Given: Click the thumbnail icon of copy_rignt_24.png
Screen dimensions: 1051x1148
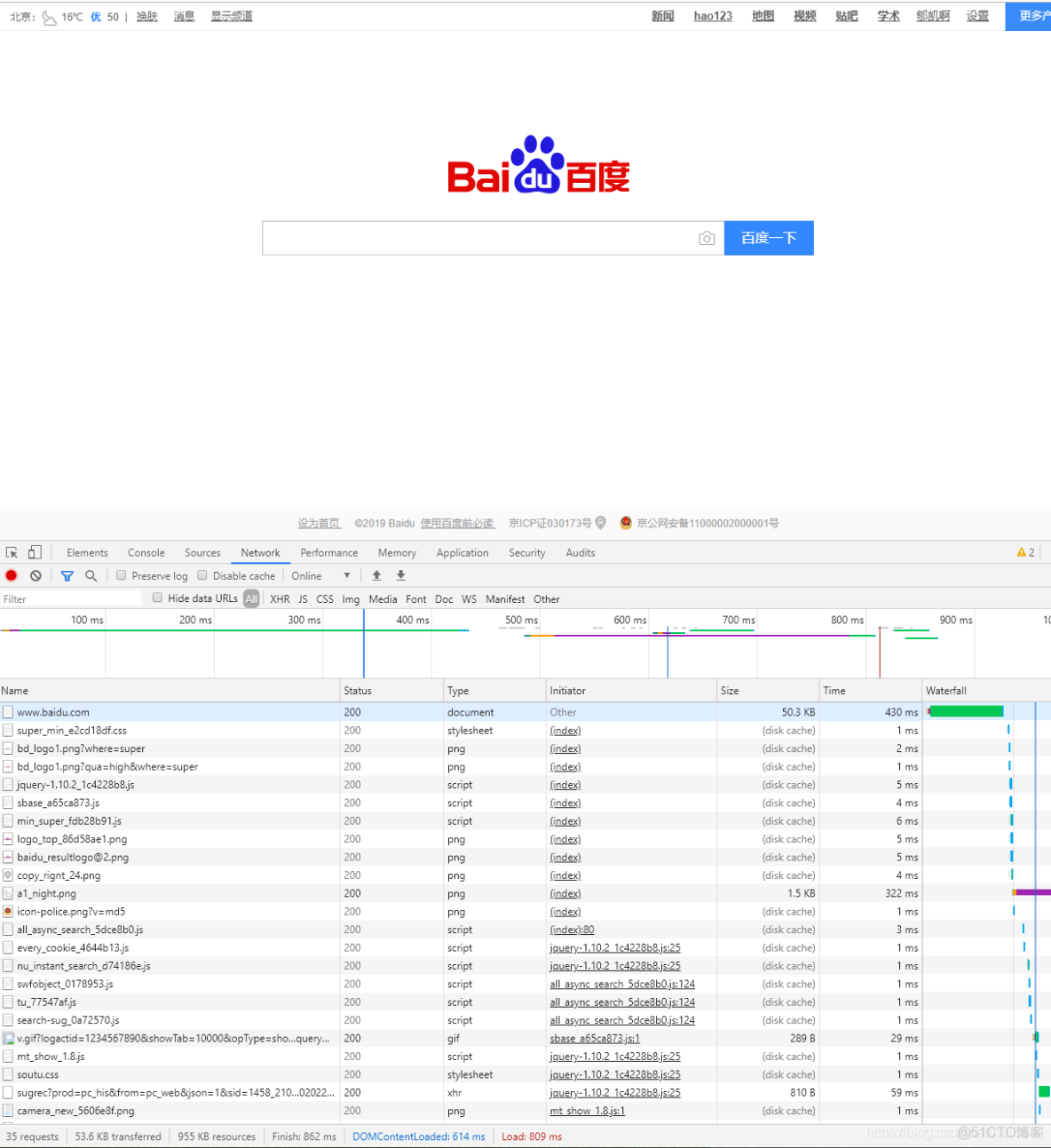Looking at the screenshot, I should [x=8, y=875].
